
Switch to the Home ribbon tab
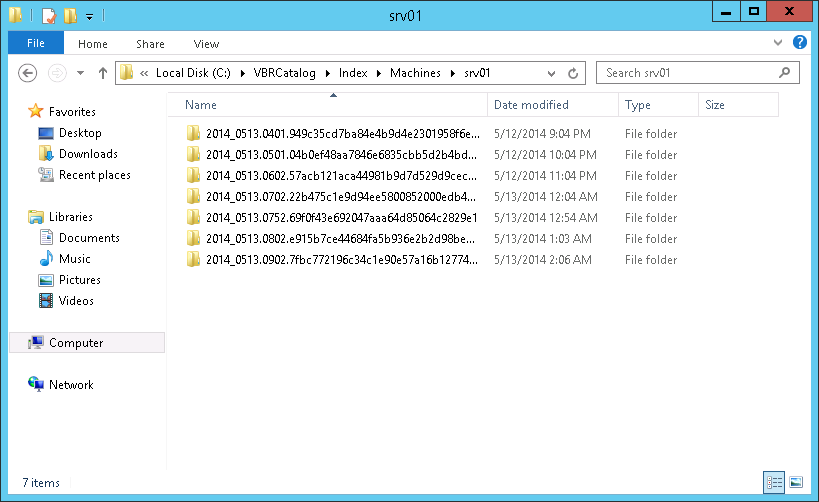(92, 44)
